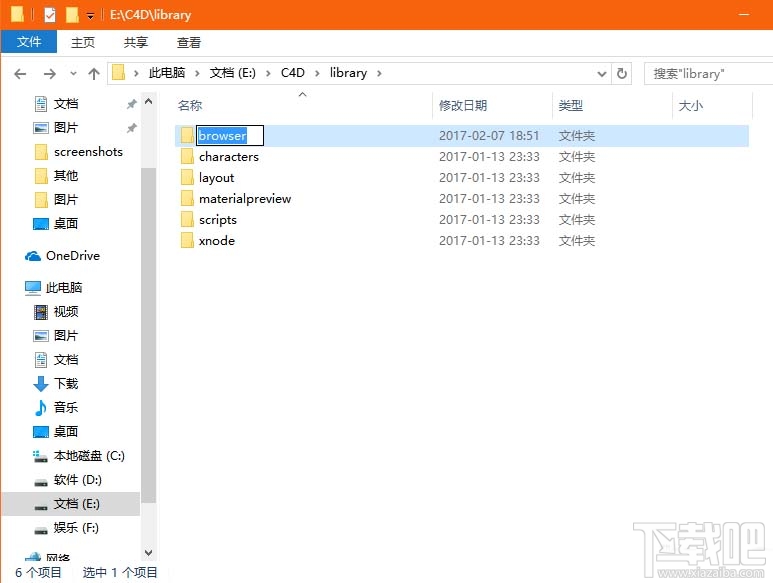Click the Back navigation arrow
The width and height of the screenshot is (773, 583).
(x=20, y=74)
